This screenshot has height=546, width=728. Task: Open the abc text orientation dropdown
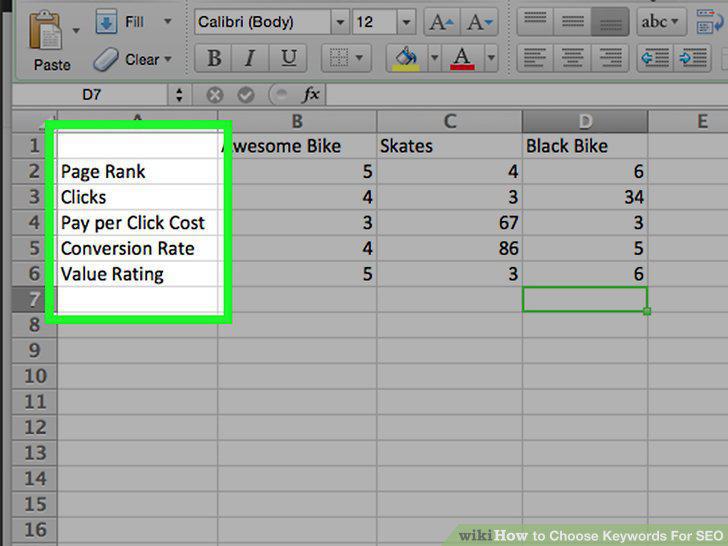click(661, 22)
